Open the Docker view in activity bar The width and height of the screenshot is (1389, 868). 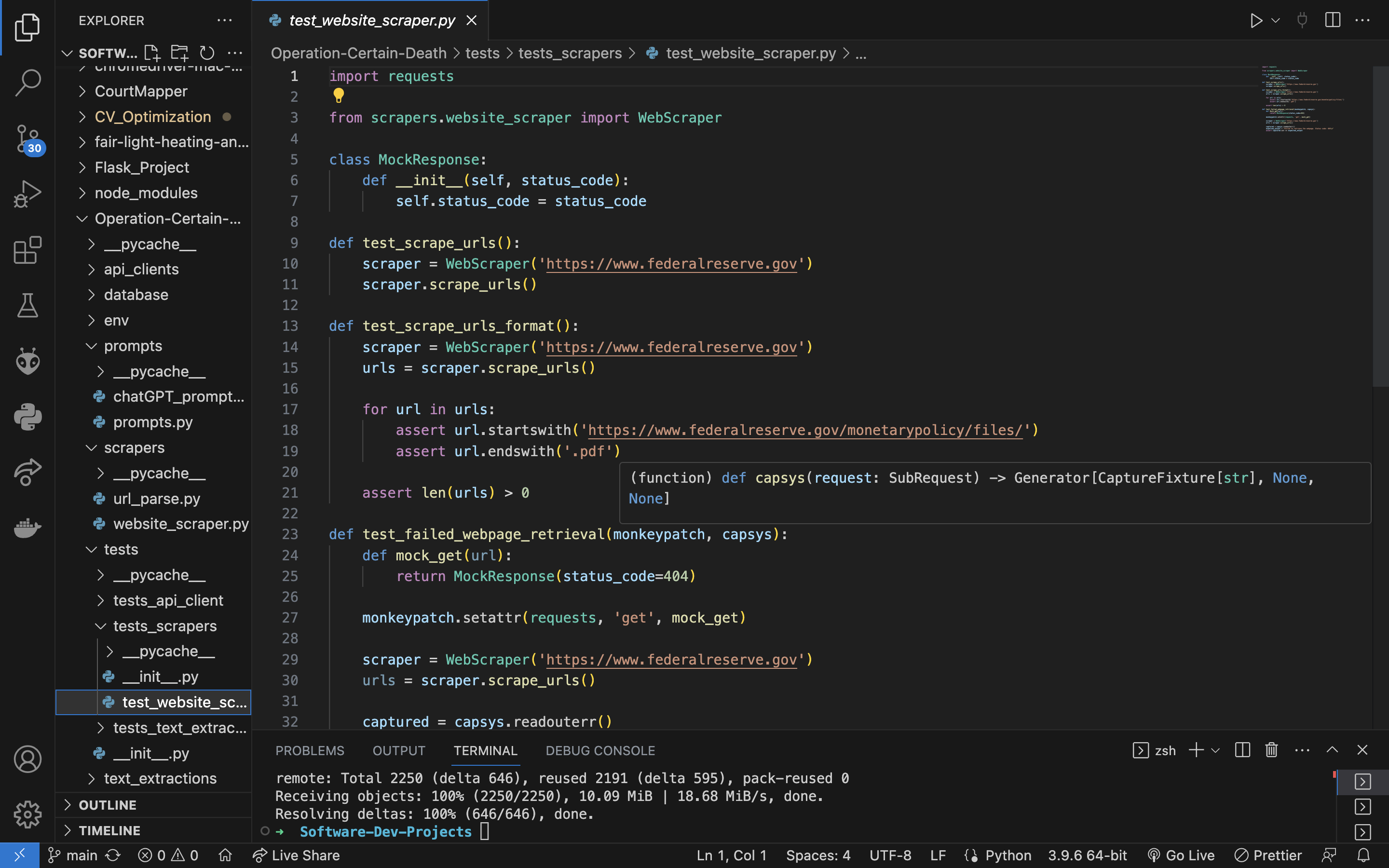pyautogui.click(x=27, y=527)
